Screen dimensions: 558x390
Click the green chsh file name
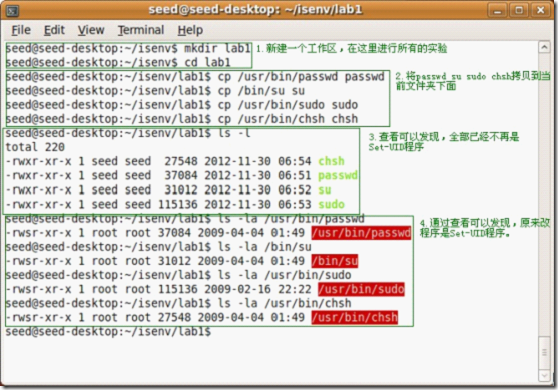click(331, 161)
